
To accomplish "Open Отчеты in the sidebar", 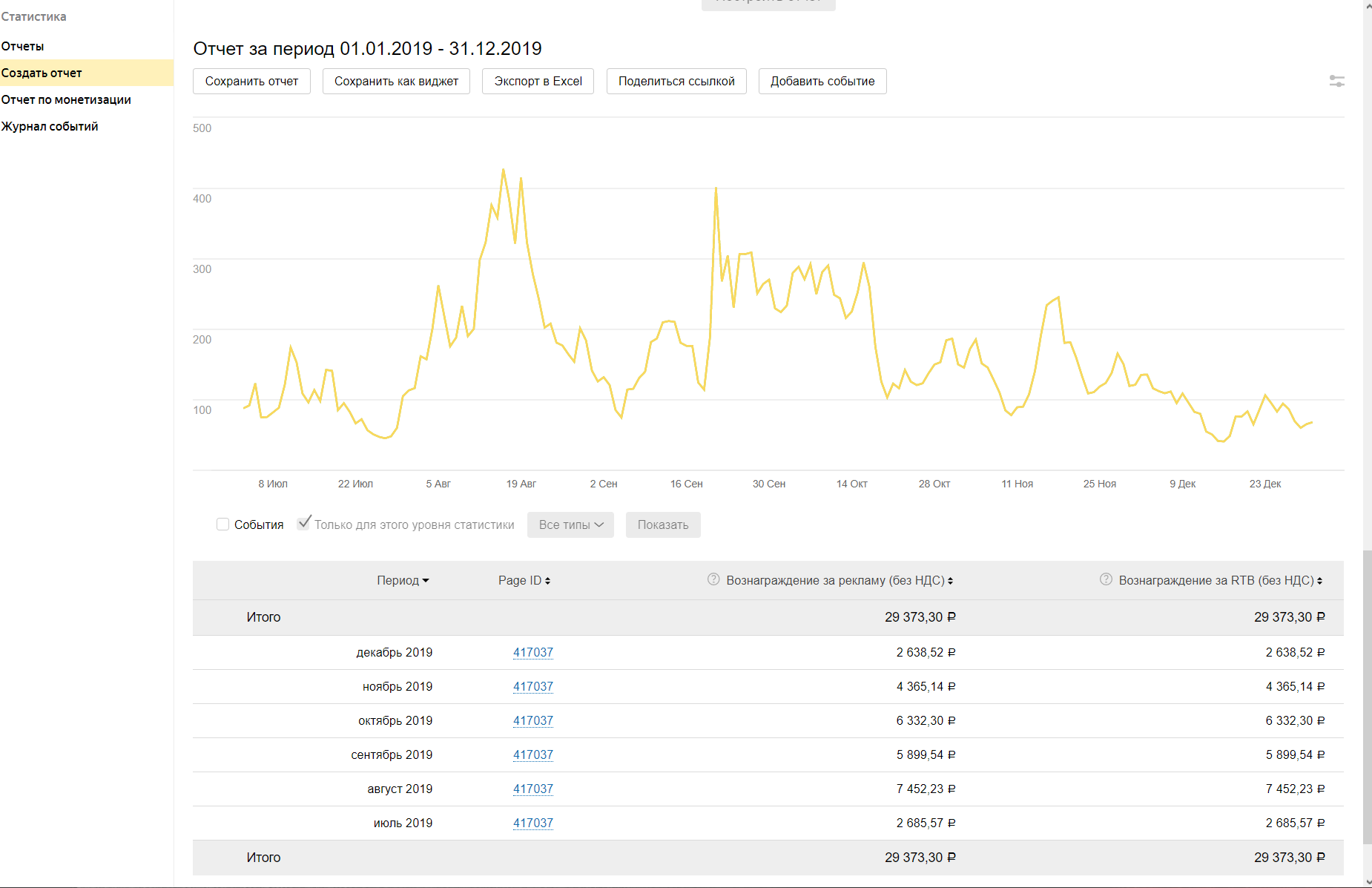I will click(23, 46).
